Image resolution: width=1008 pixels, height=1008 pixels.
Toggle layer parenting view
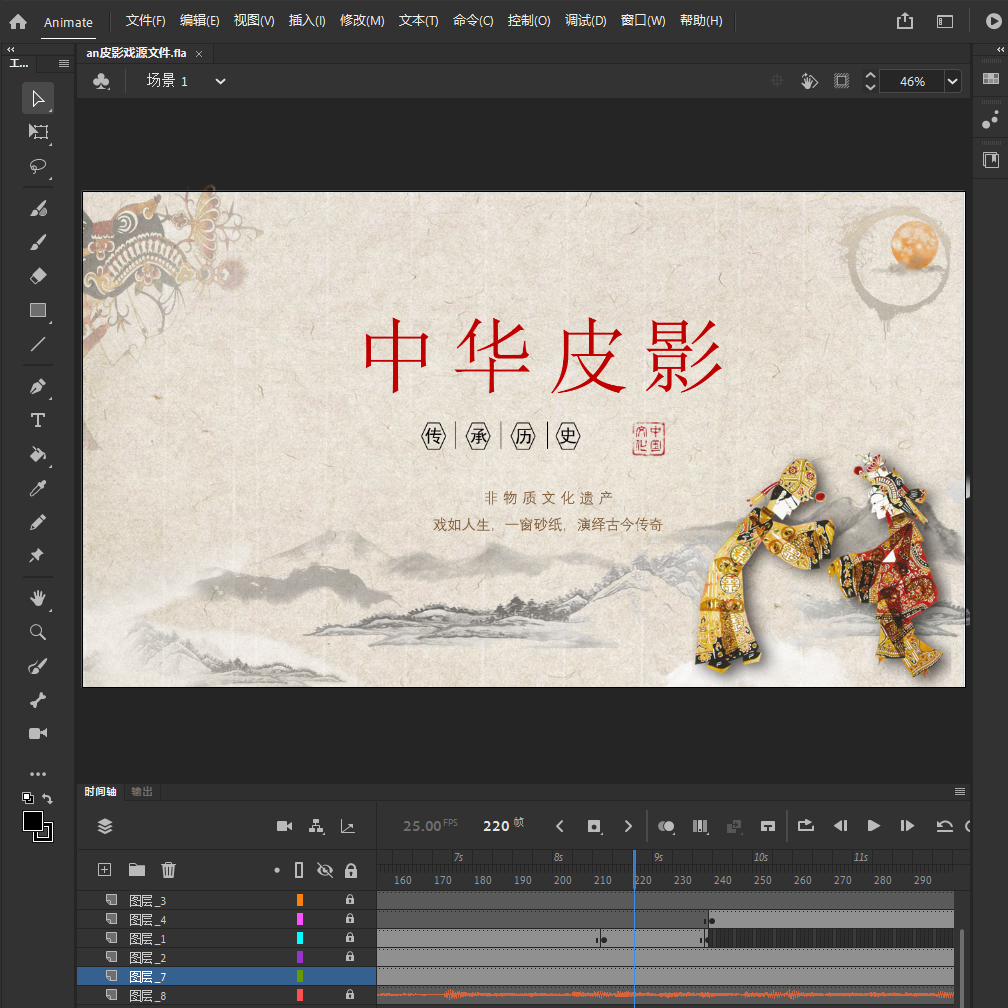[316, 826]
